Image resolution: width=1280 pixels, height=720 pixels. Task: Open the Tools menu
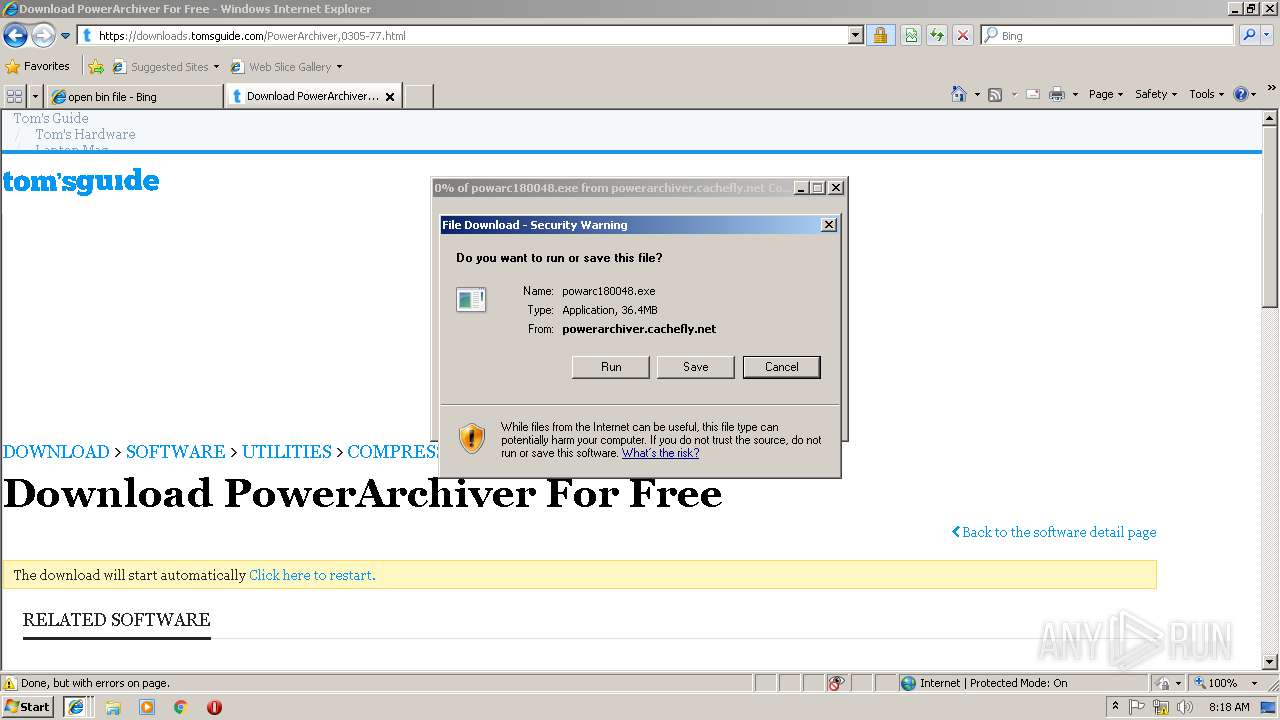(x=1207, y=94)
